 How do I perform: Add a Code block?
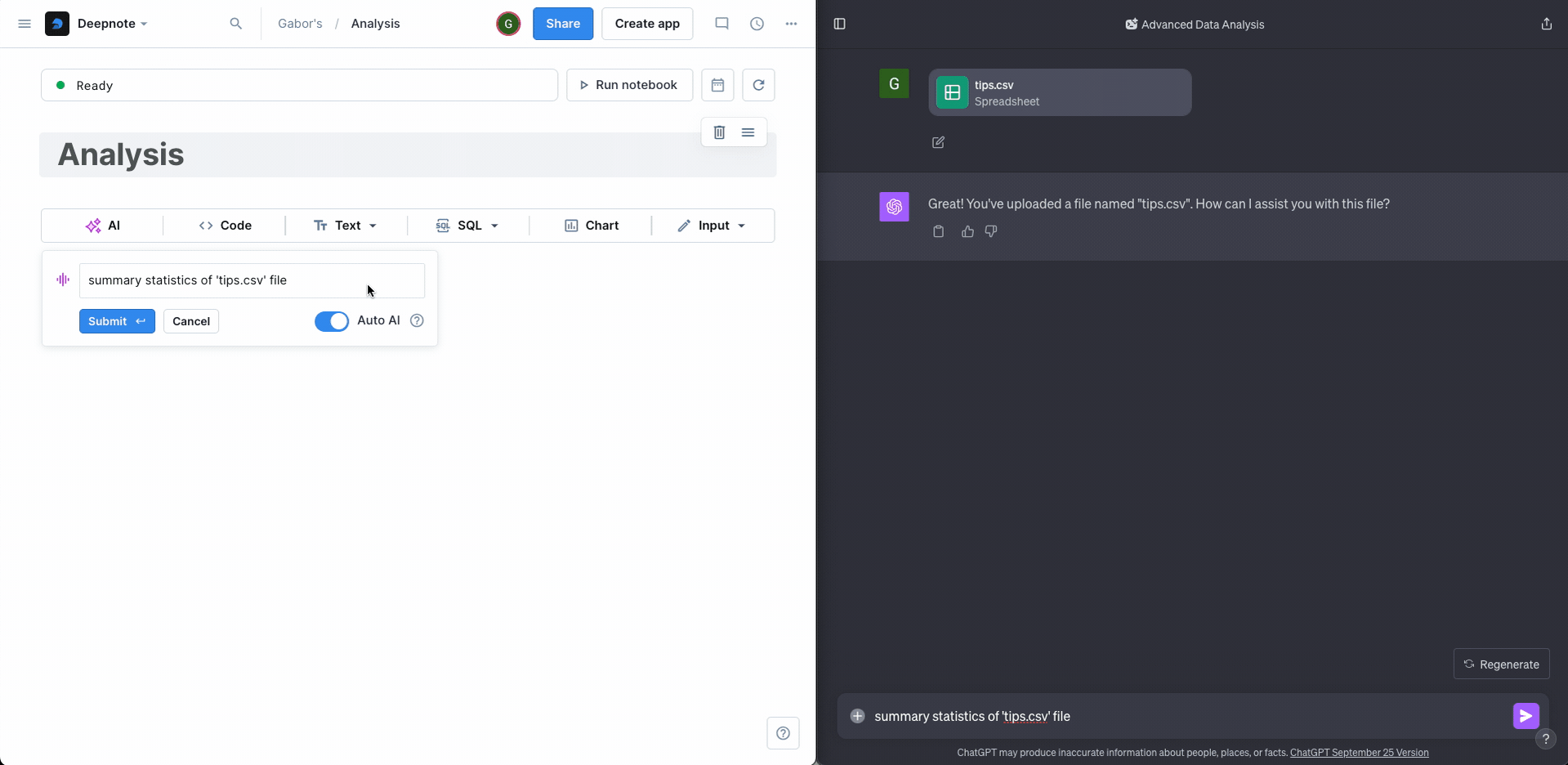pyautogui.click(x=225, y=226)
